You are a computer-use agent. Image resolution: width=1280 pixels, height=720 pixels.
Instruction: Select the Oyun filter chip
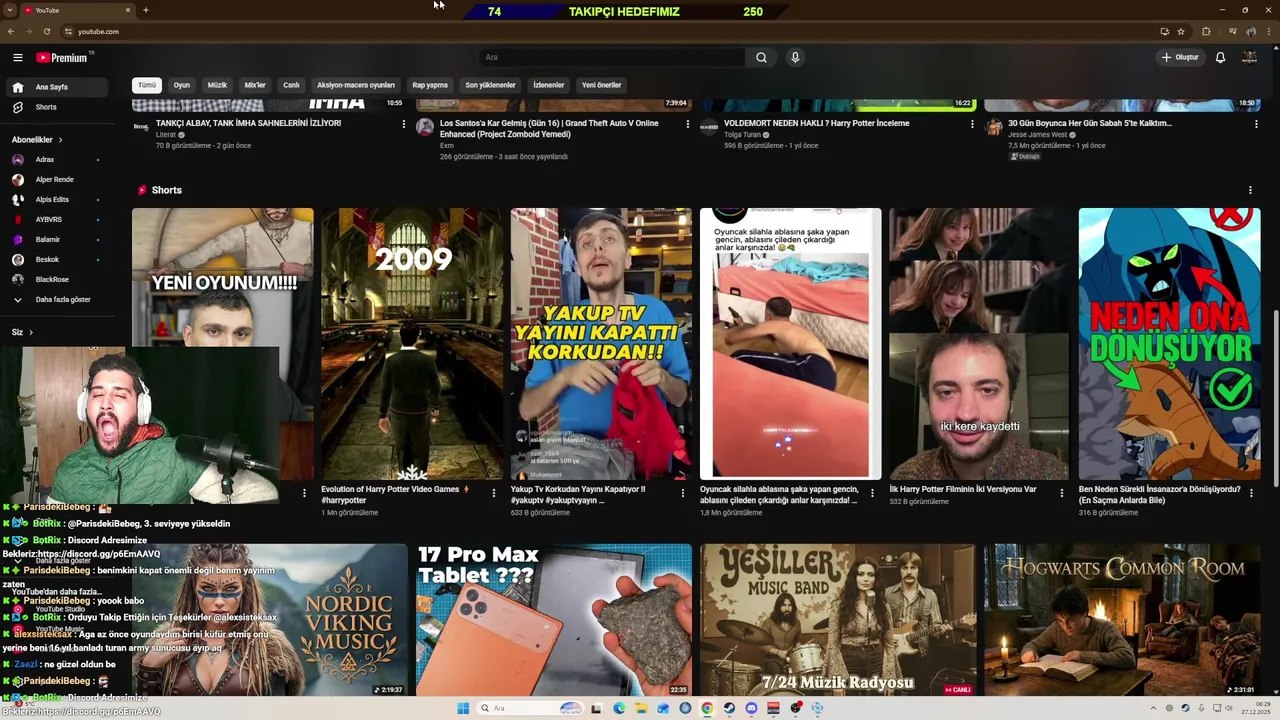click(x=182, y=85)
